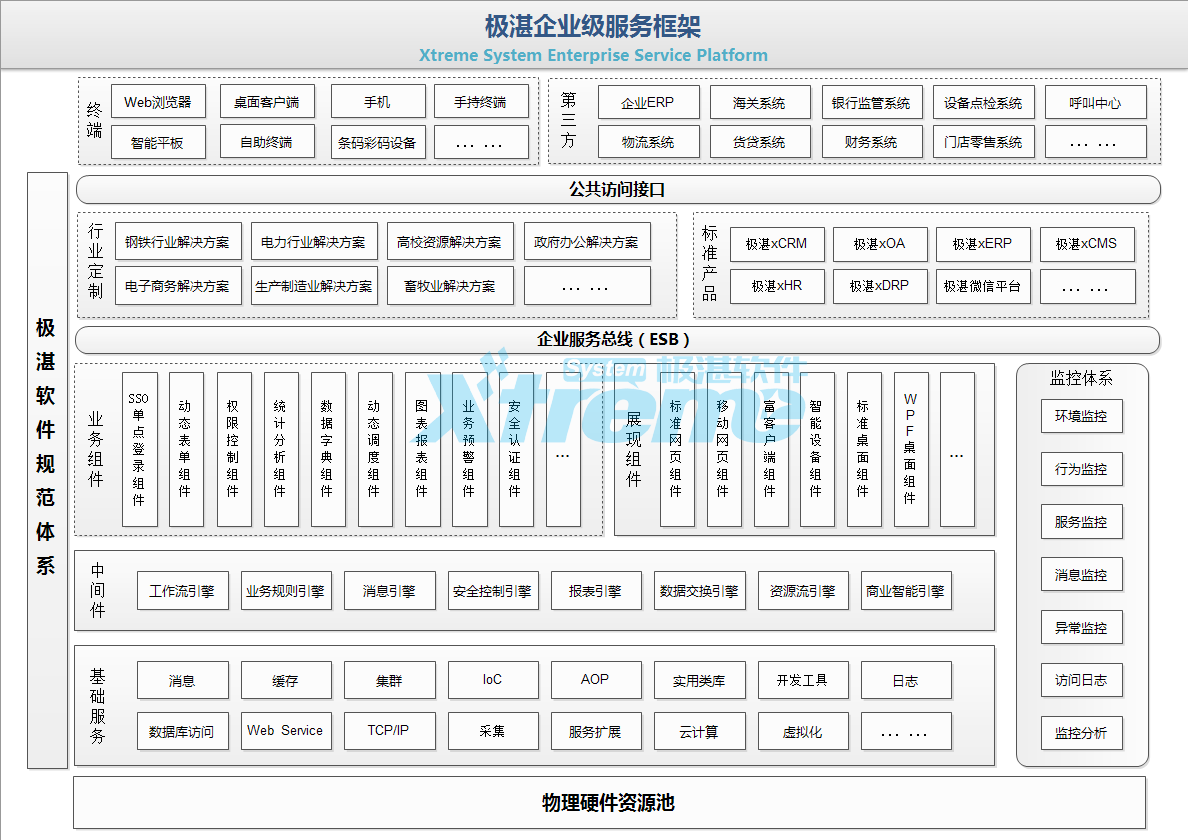
Task: Select the 环境监控 monitoring box
Action: 1081,416
